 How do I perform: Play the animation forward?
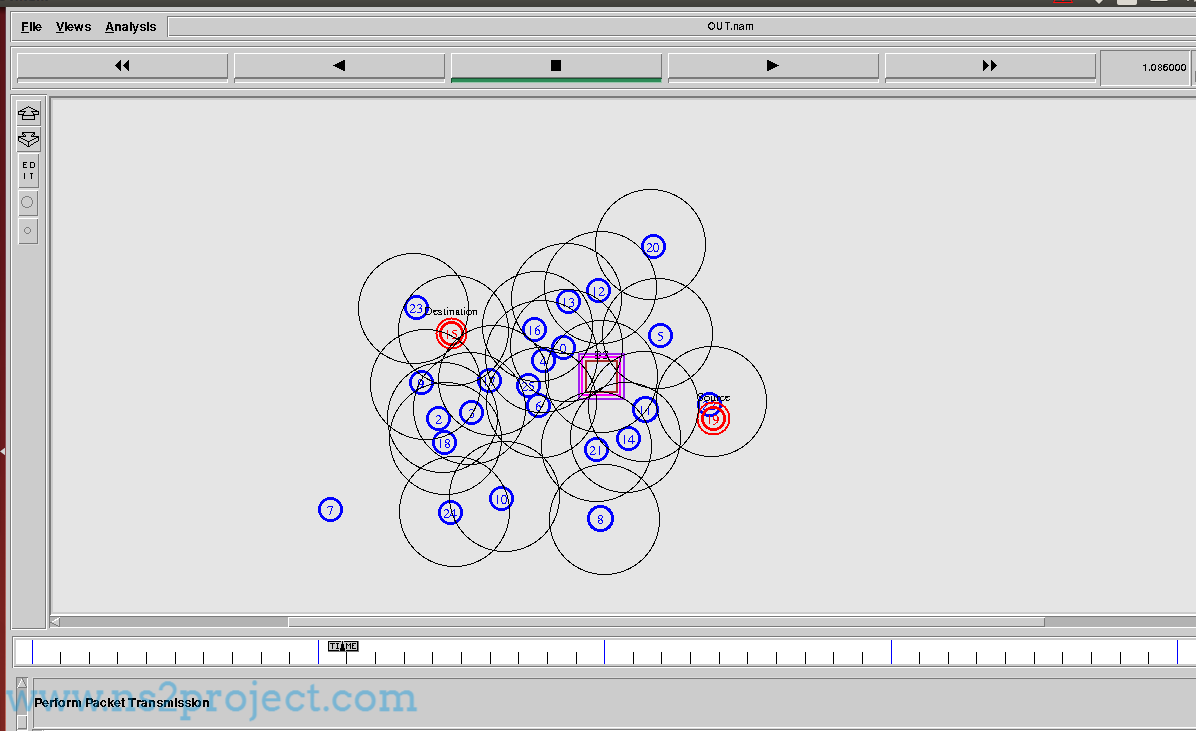point(773,66)
